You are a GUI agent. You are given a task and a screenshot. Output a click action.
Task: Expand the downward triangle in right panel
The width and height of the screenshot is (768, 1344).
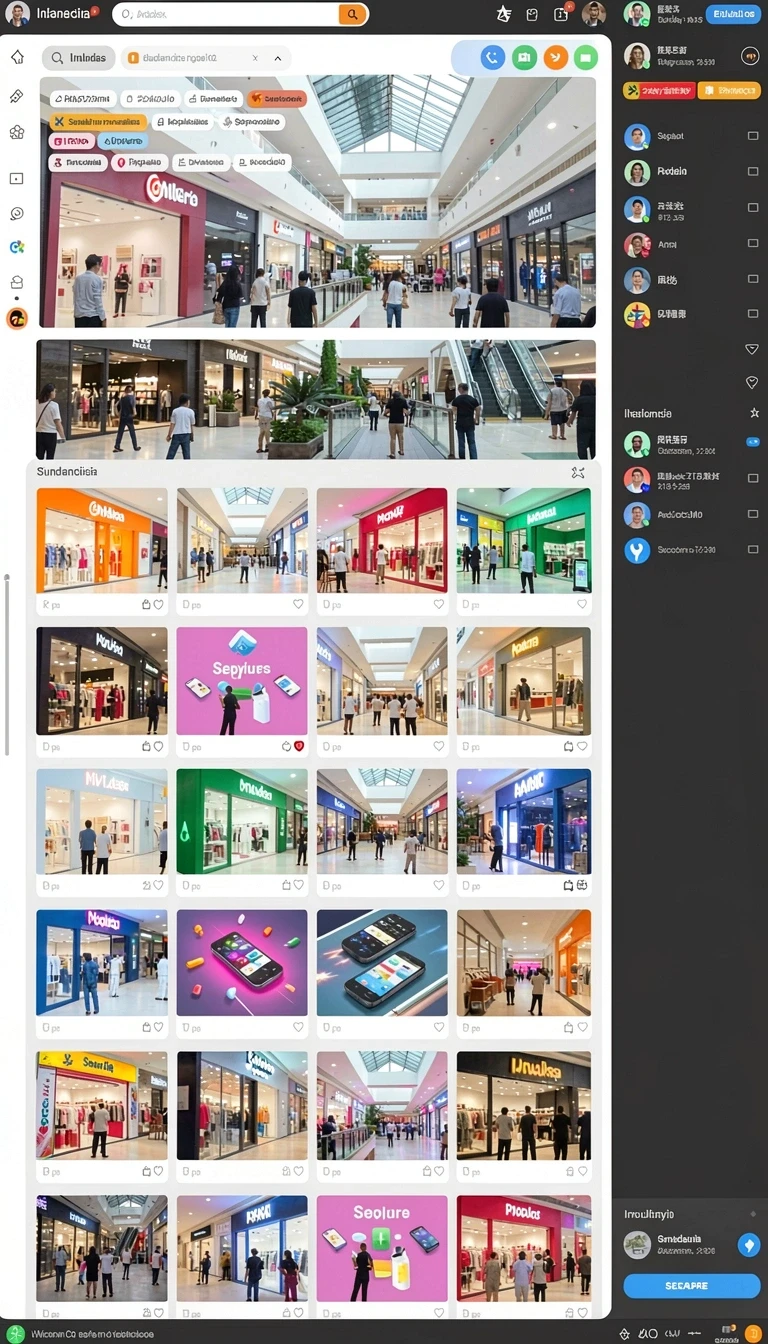pos(752,349)
